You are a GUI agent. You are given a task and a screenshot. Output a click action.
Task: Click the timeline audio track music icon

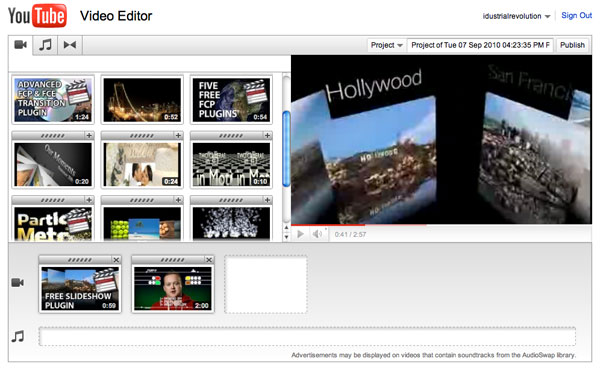tap(18, 337)
